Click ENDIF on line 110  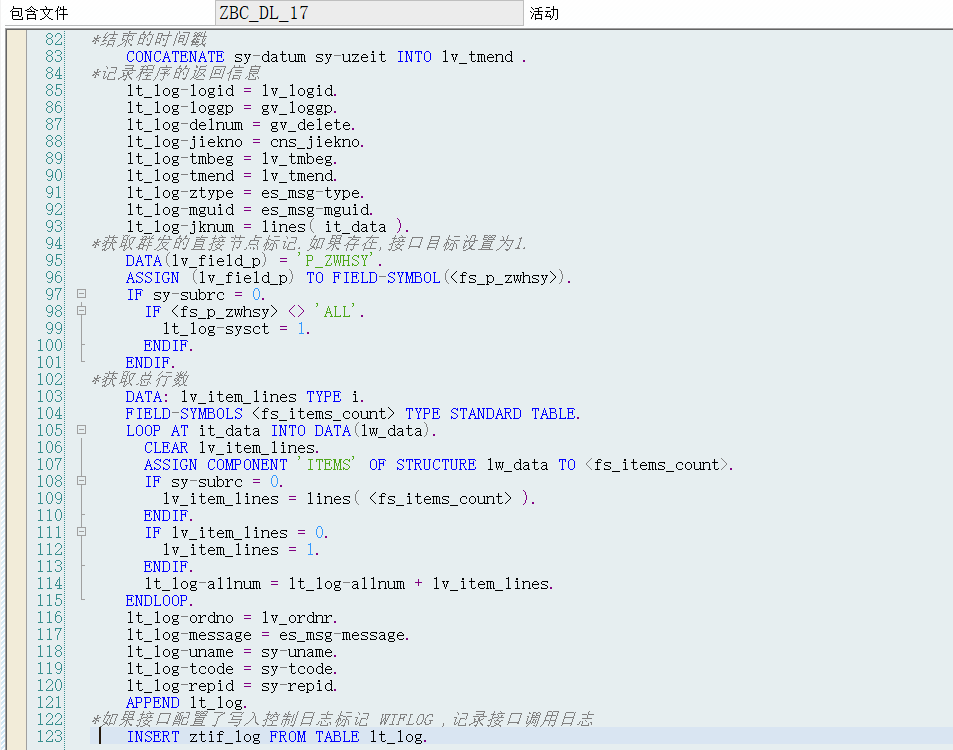168,516
